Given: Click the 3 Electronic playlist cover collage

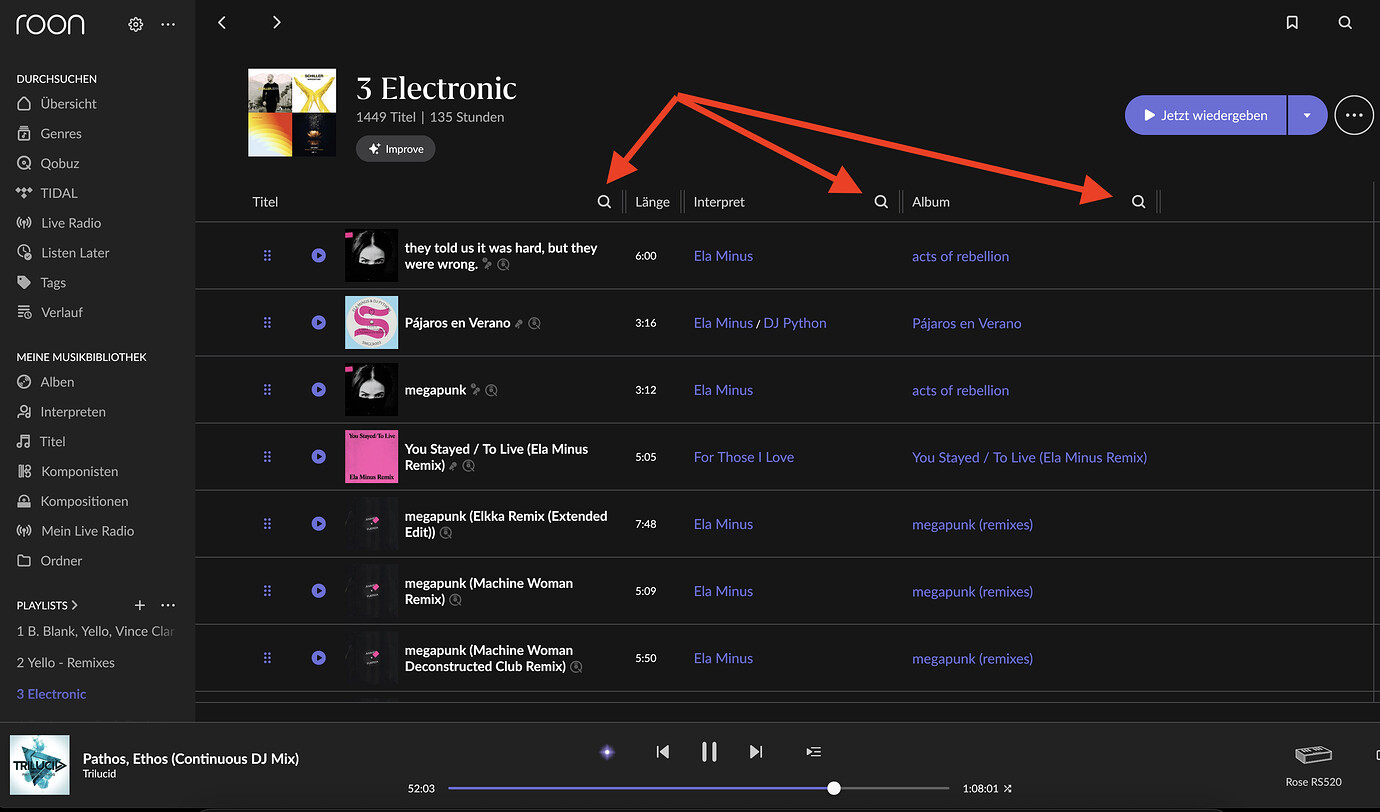Looking at the screenshot, I should tap(292, 113).
